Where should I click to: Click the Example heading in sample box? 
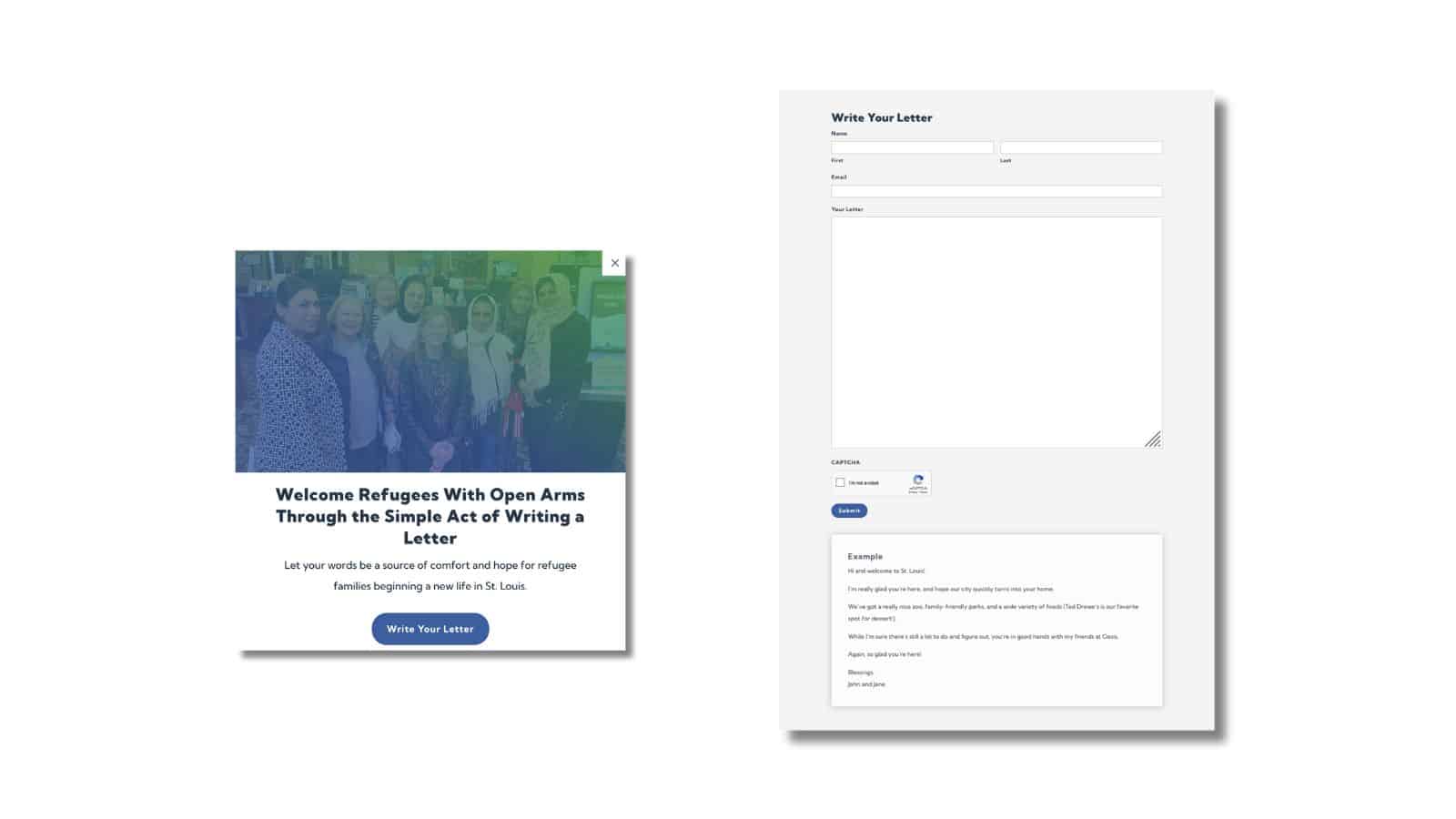tap(864, 556)
